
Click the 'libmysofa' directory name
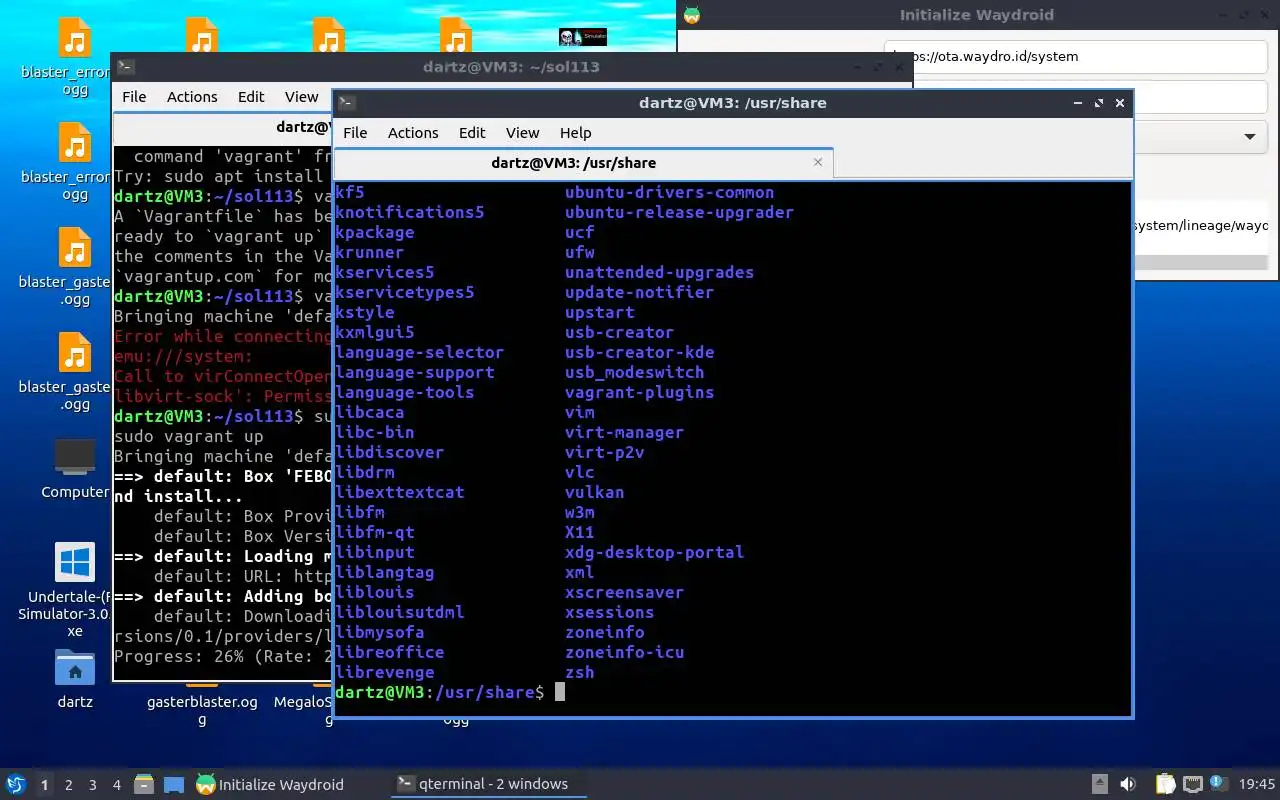[x=380, y=632]
